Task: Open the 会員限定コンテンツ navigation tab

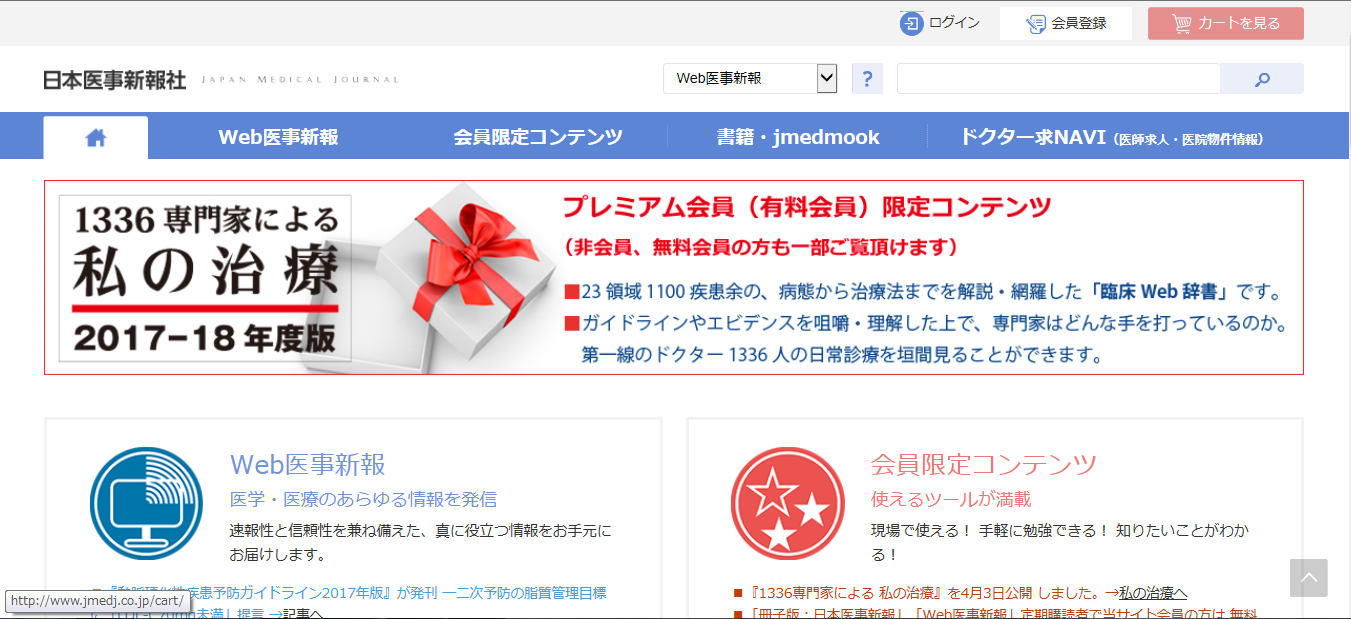Action: (x=537, y=138)
